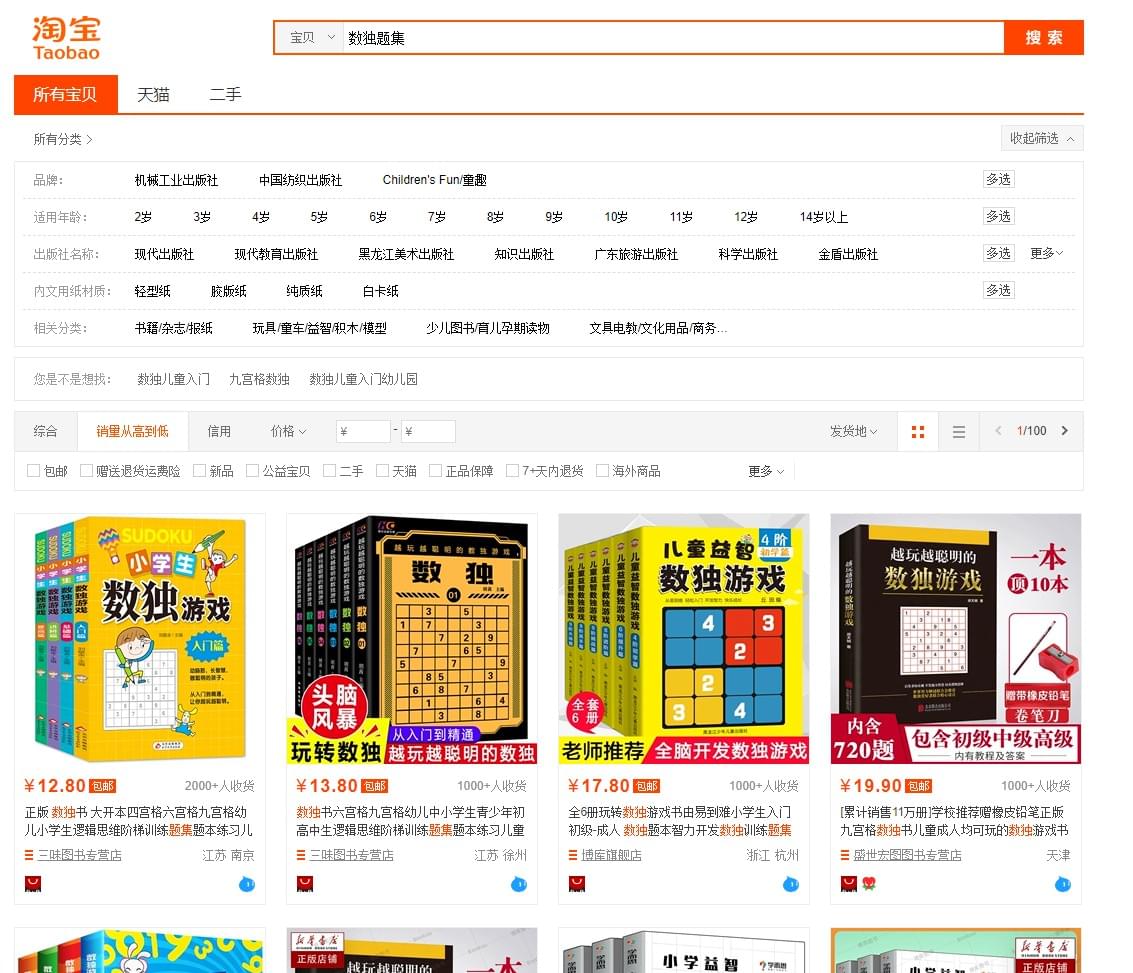Expand the 发货地 location dropdown
The image size is (1133, 973).
[x=853, y=432]
